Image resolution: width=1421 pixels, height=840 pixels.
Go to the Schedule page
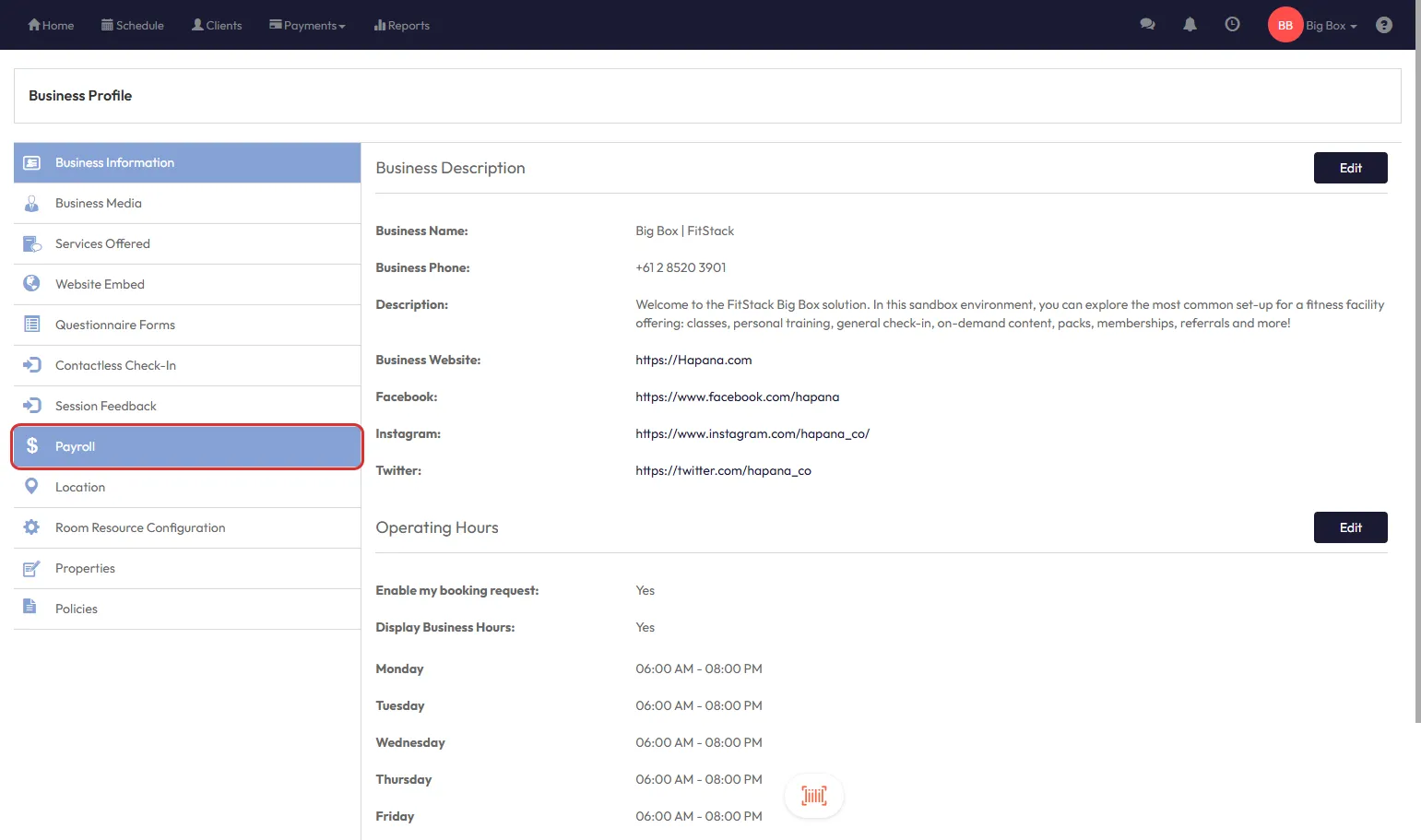coord(132,25)
